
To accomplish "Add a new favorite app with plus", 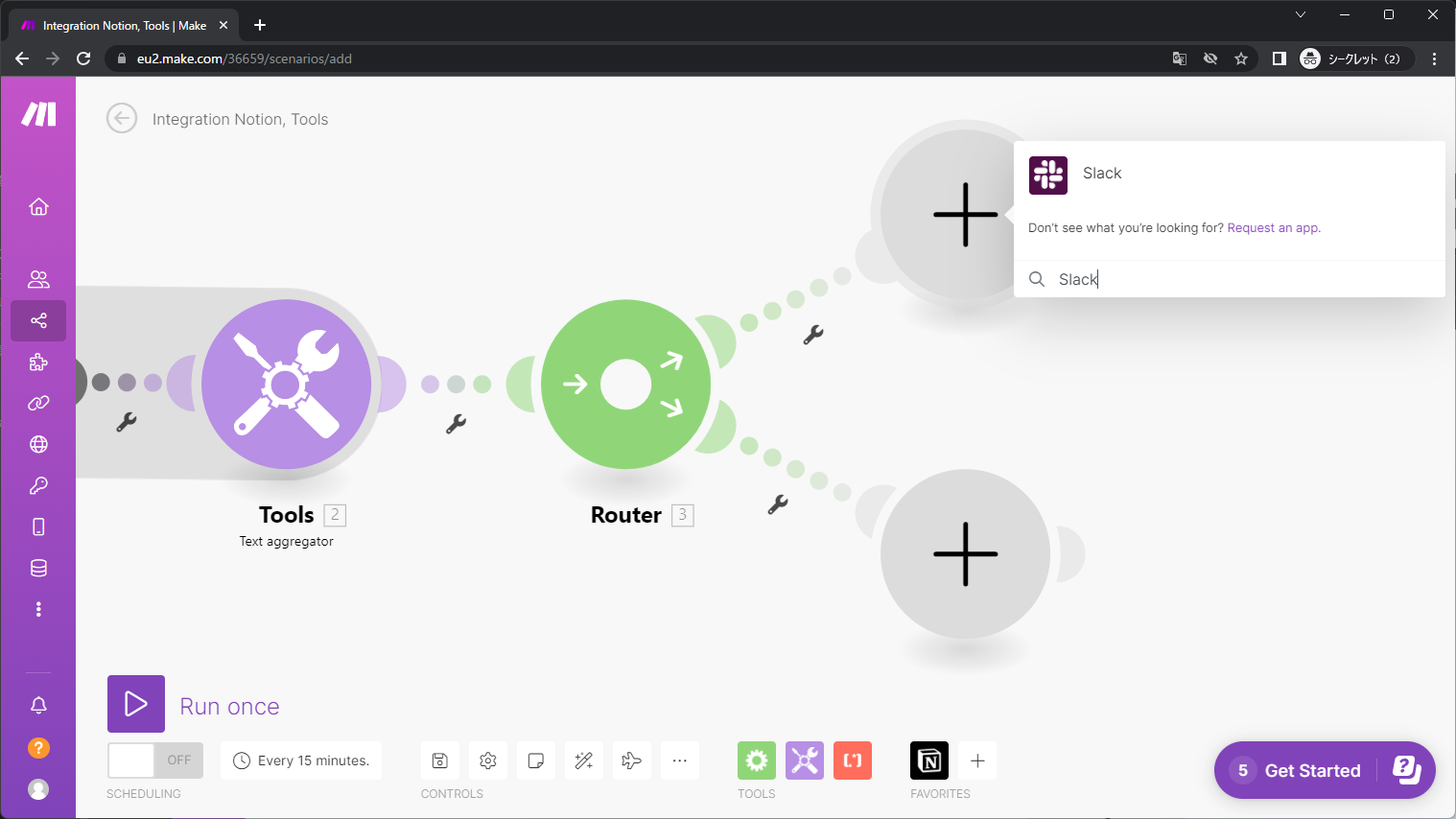I will (x=977, y=760).
